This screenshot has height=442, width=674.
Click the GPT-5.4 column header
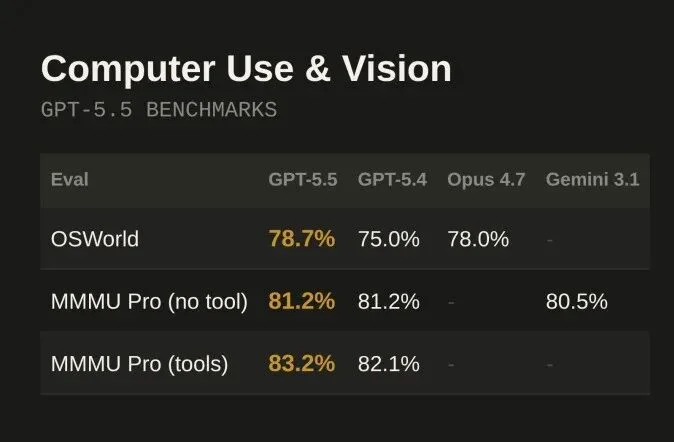point(392,180)
